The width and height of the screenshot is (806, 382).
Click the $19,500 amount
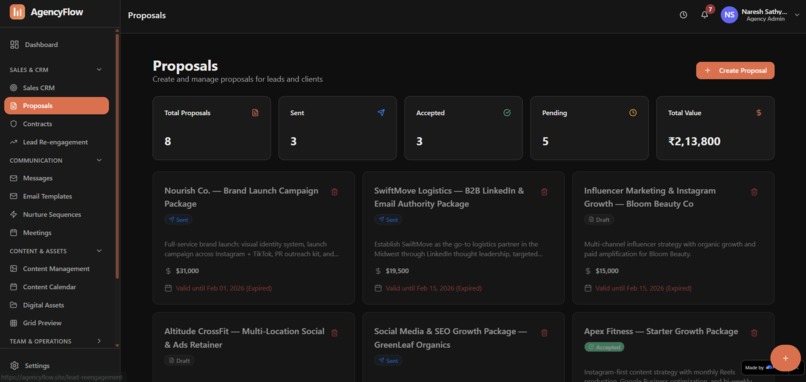tap(397, 271)
